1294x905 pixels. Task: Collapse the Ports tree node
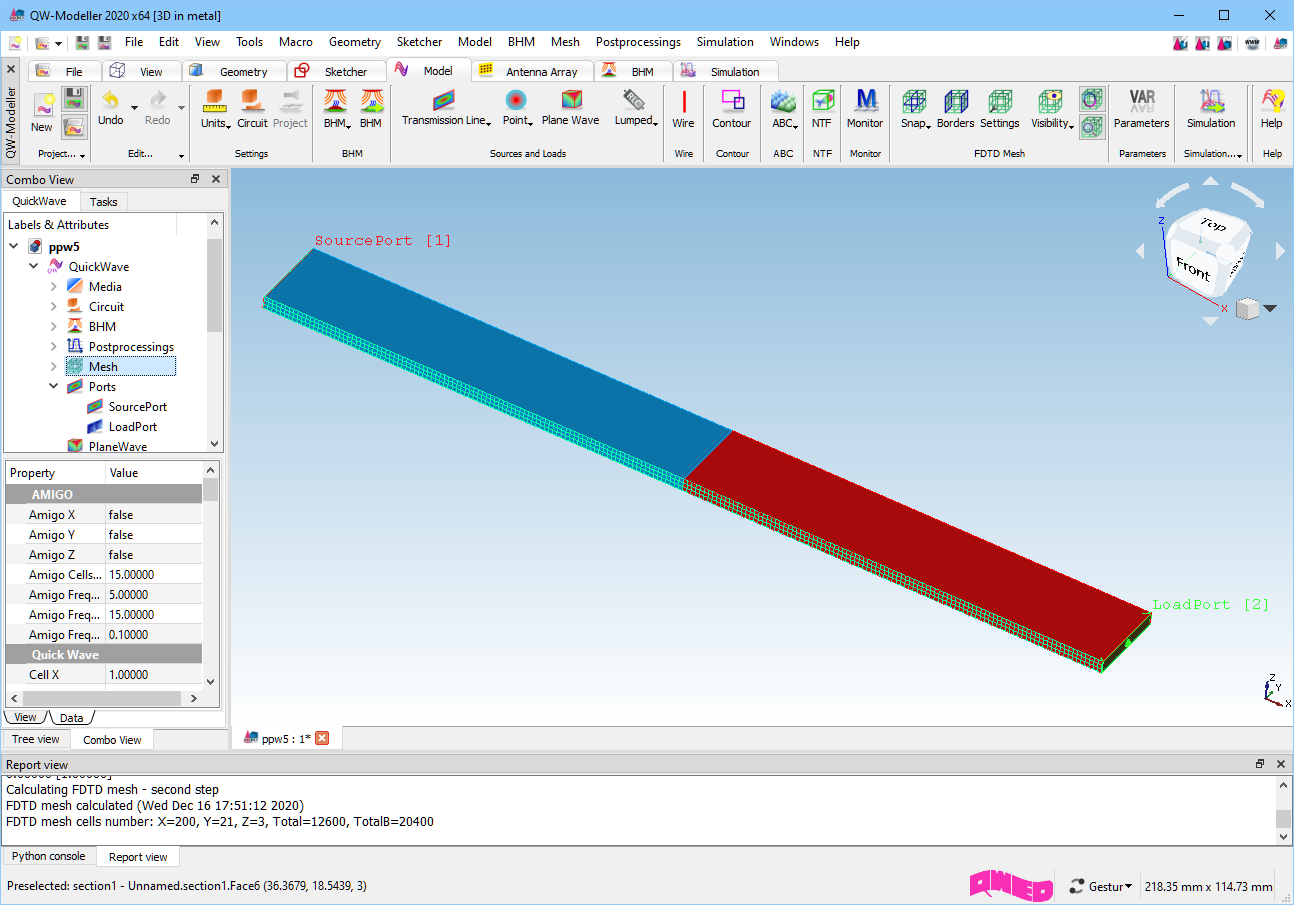coord(53,387)
